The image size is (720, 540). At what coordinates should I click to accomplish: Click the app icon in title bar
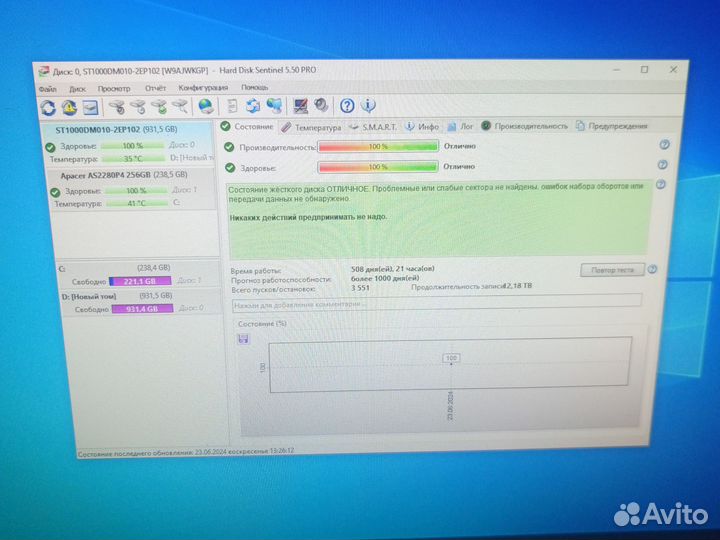coord(44,72)
